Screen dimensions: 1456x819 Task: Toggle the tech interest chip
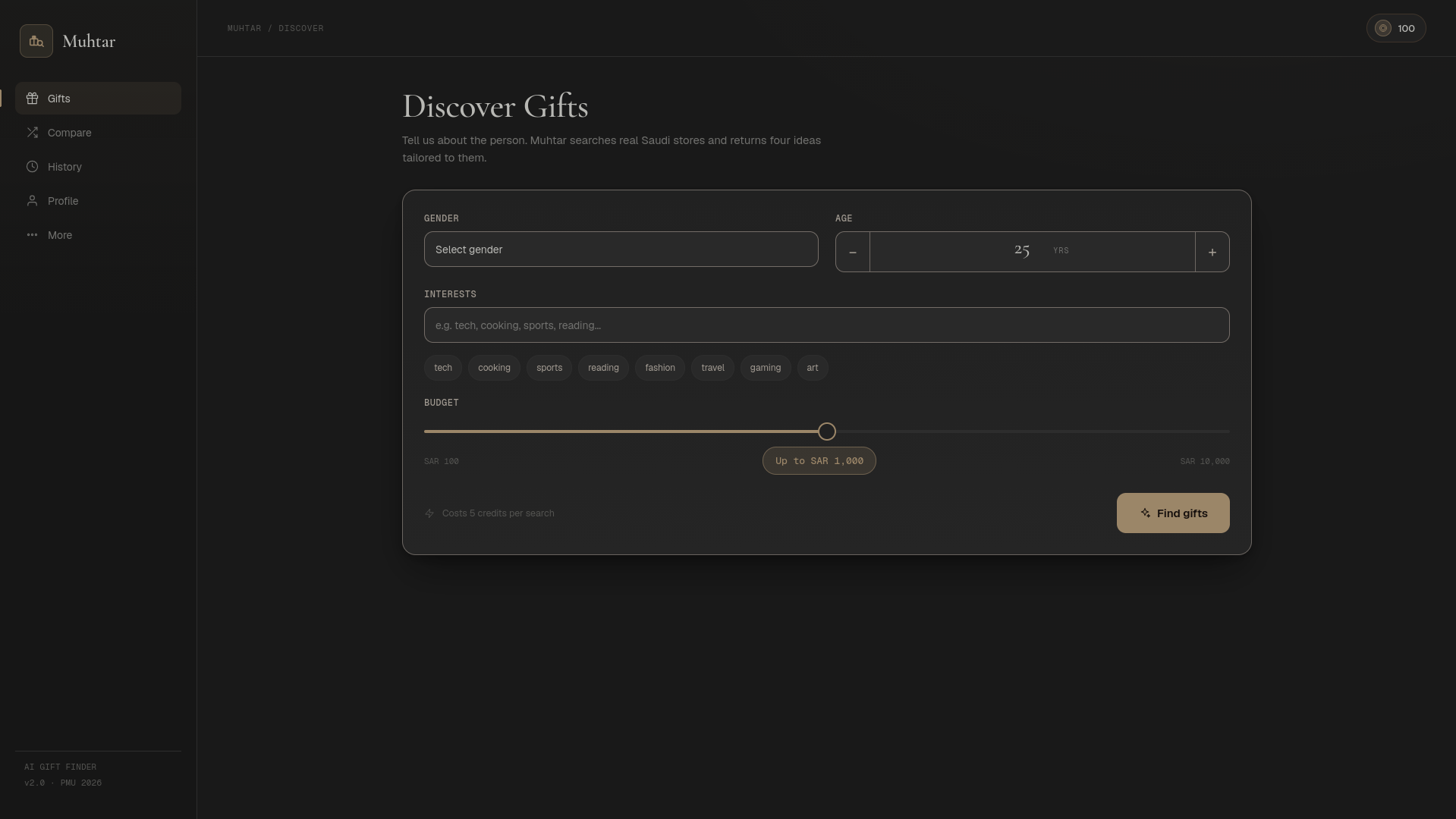[443, 368]
